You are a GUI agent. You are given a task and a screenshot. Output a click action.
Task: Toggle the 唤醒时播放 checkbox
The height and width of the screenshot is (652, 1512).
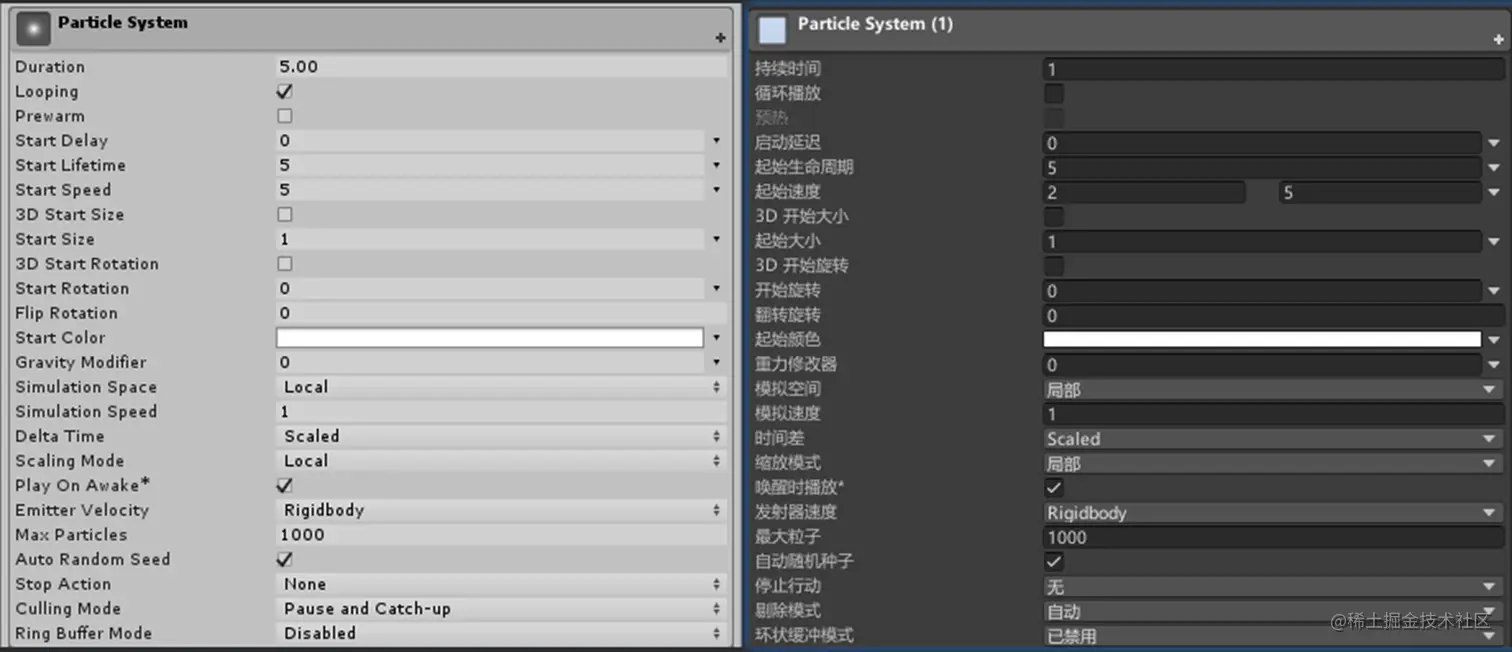click(1054, 488)
